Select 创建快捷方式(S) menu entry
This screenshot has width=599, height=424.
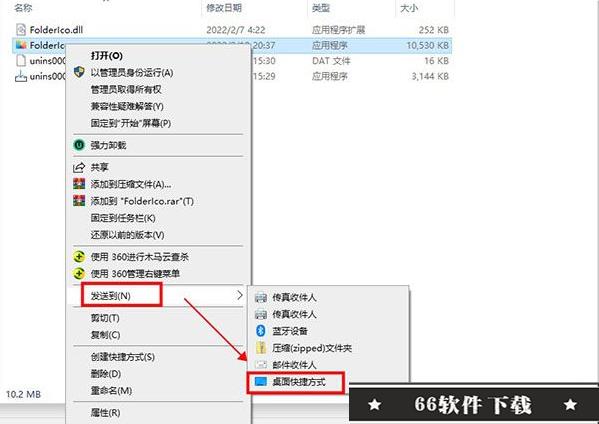(123, 357)
